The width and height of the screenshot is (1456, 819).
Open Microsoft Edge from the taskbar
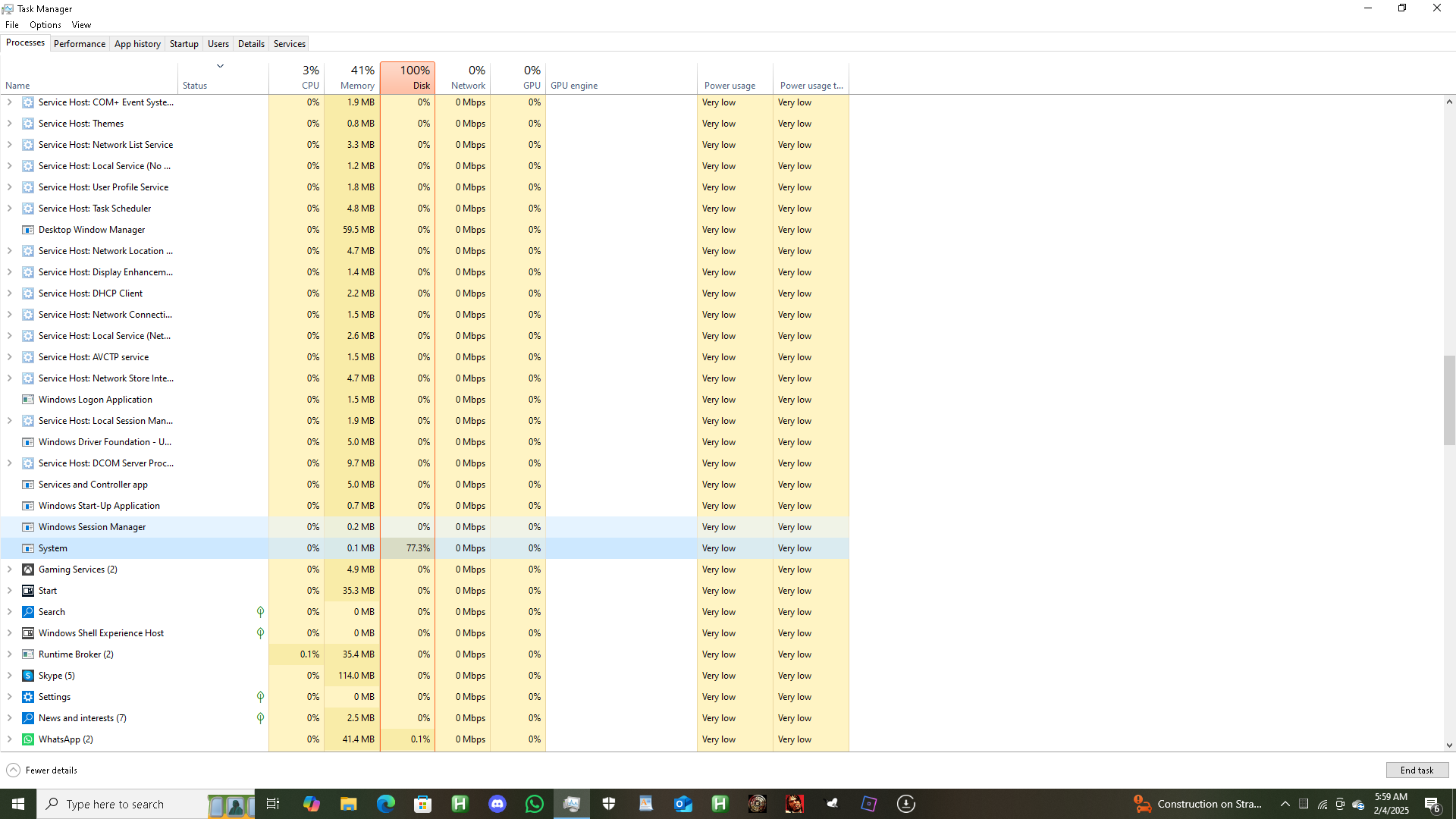coord(386,804)
